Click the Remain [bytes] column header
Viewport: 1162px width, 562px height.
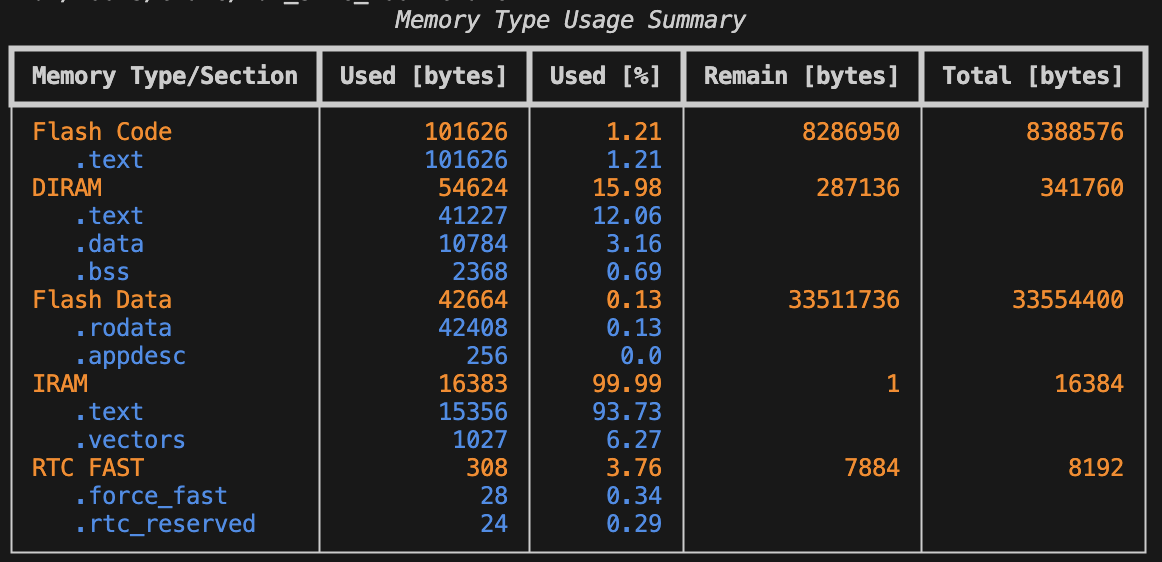coord(801,76)
